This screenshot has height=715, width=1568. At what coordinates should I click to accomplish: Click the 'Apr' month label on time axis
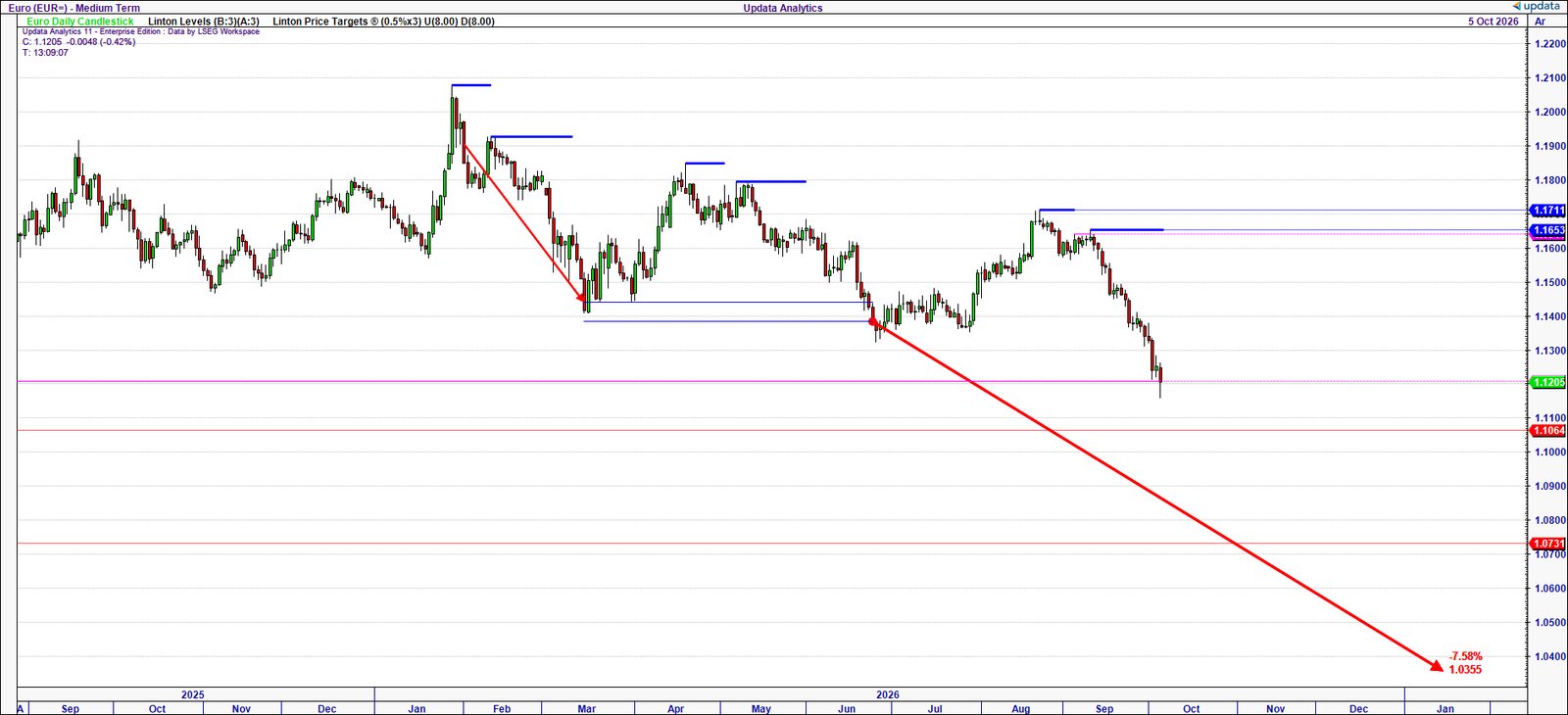click(x=675, y=708)
